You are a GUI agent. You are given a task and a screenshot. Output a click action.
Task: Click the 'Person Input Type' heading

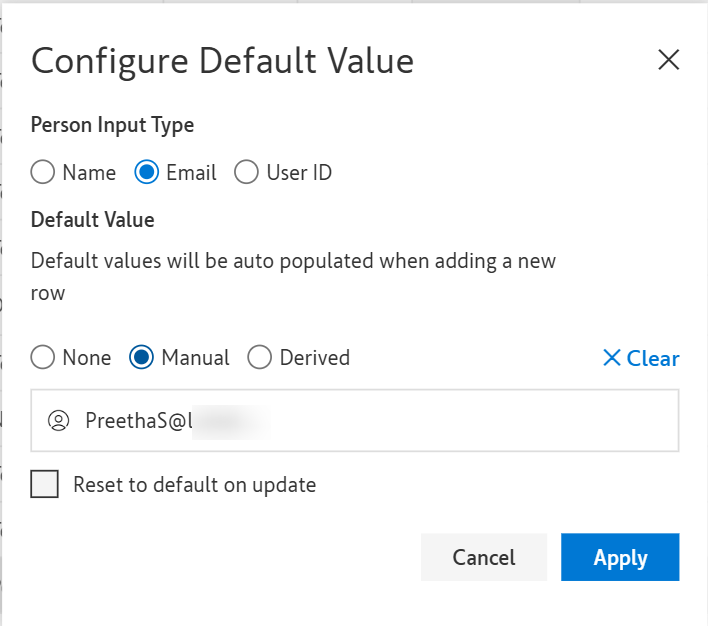[112, 125]
